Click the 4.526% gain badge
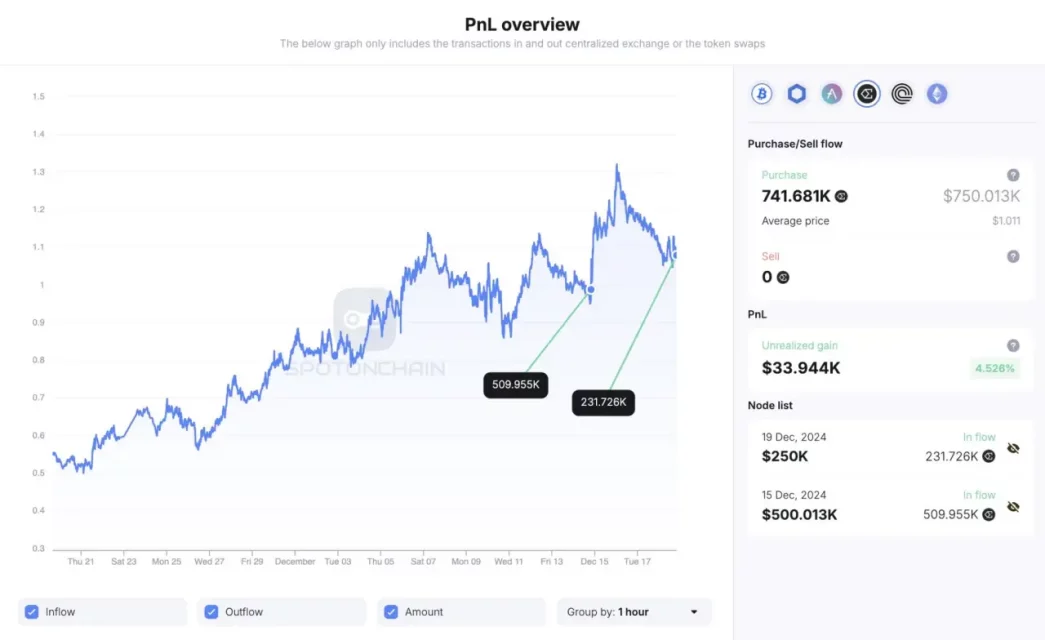Viewport: 1045px width, 640px height. 995,368
